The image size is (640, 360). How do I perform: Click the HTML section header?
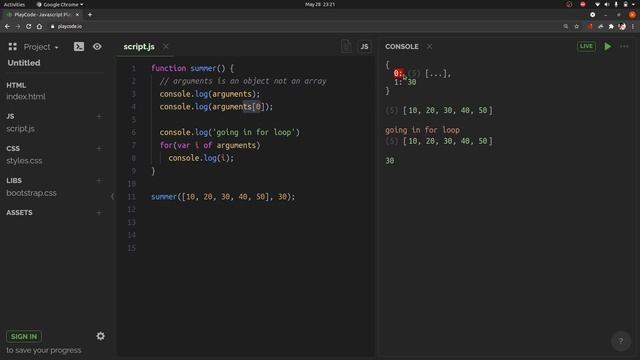point(16,85)
